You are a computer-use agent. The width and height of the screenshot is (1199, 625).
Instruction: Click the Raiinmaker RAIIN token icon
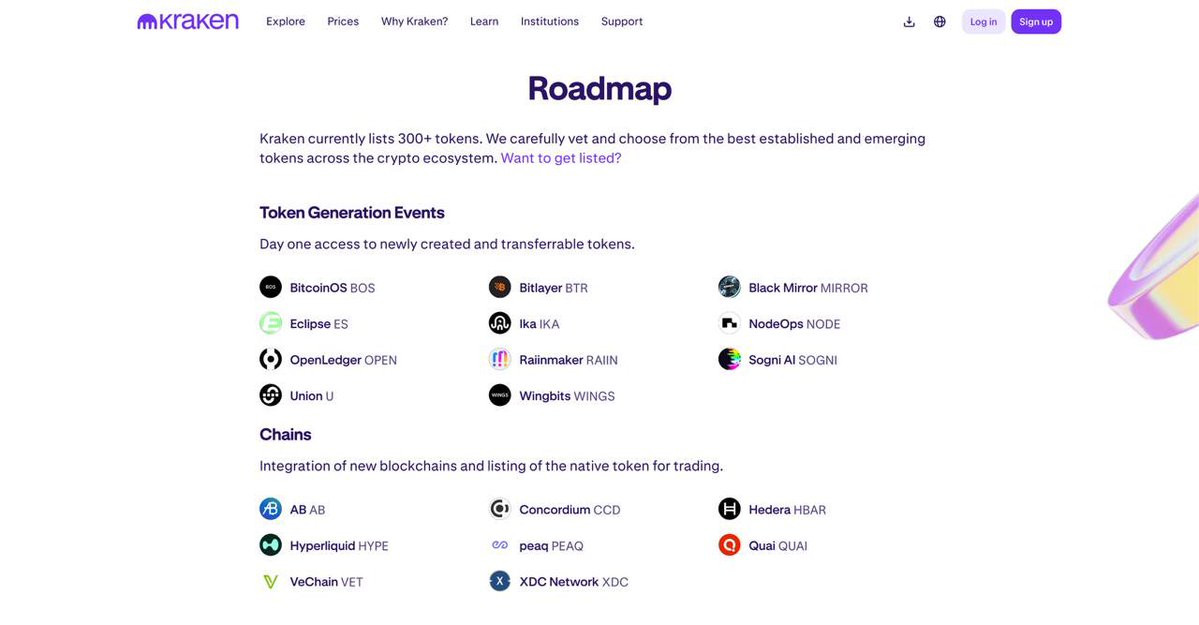[500, 360]
